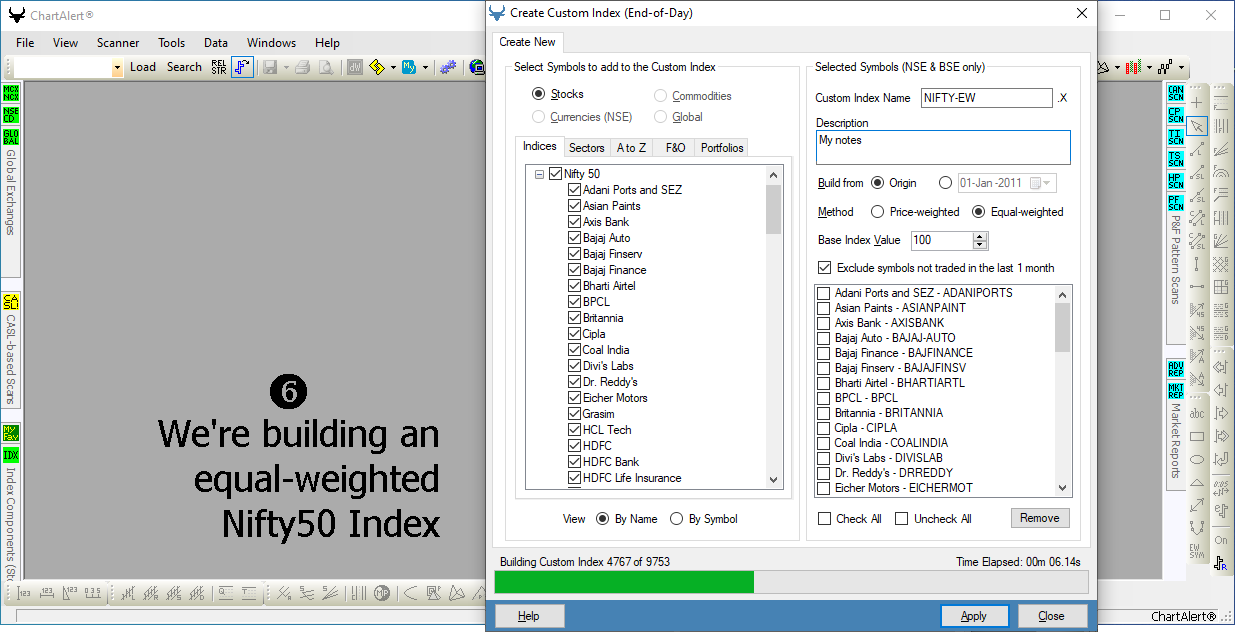
Task: Click the dW toolbar icon
Action: (355, 67)
